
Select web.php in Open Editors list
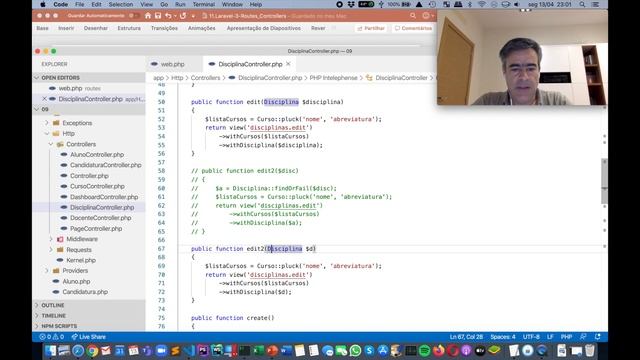[x=89, y=88]
